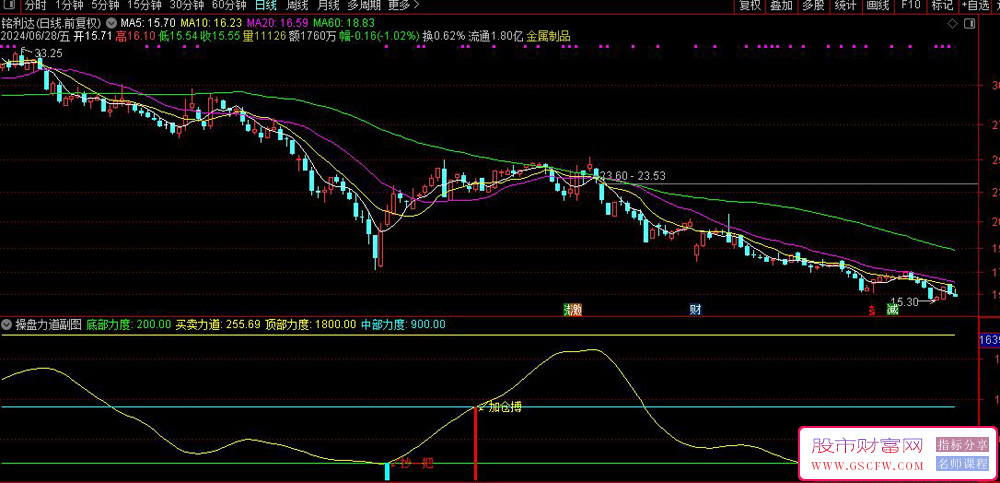The image size is (1000, 483).
Task: Click the diamond icon in chart corner
Action: pyautogui.click(x=952, y=24)
